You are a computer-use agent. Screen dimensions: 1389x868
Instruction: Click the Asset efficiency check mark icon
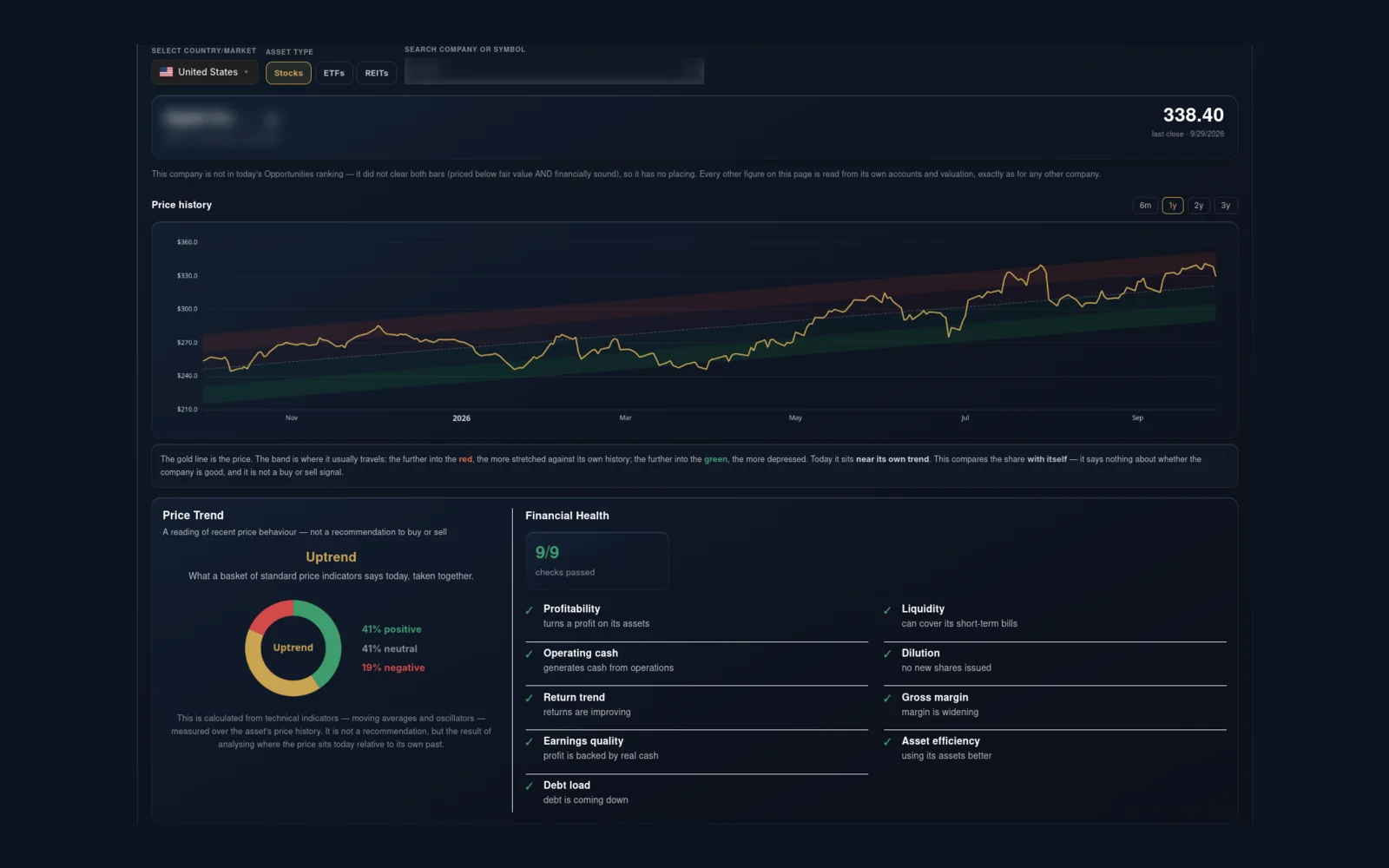point(887,742)
